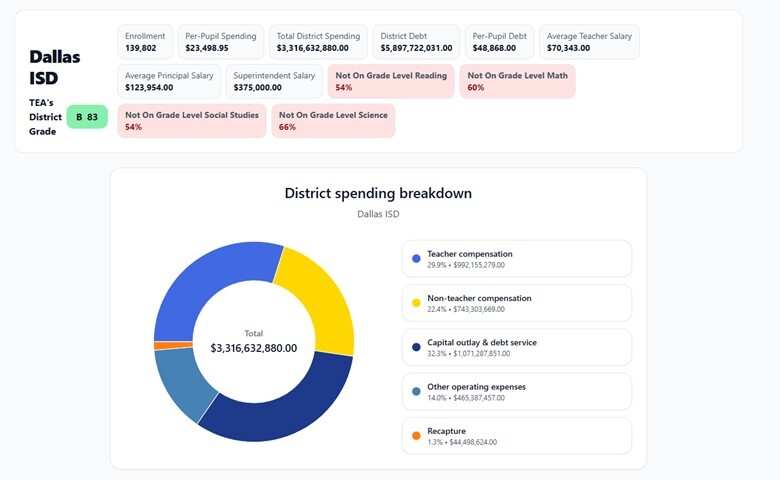The width and height of the screenshot is (780, 480).
Task: Select the Recapture legend entry
Action: (x=516, y=436)
